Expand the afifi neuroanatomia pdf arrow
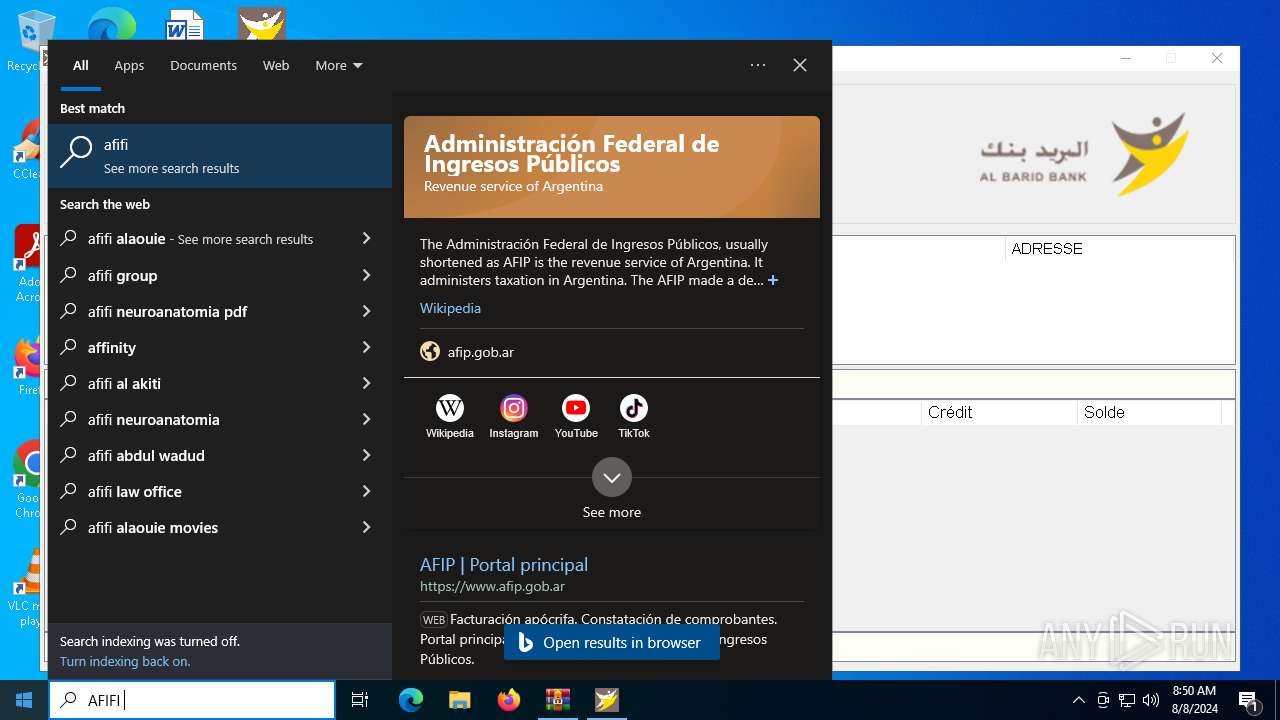This screenshot has height=720, width=1280. click(x=366, y=311)
